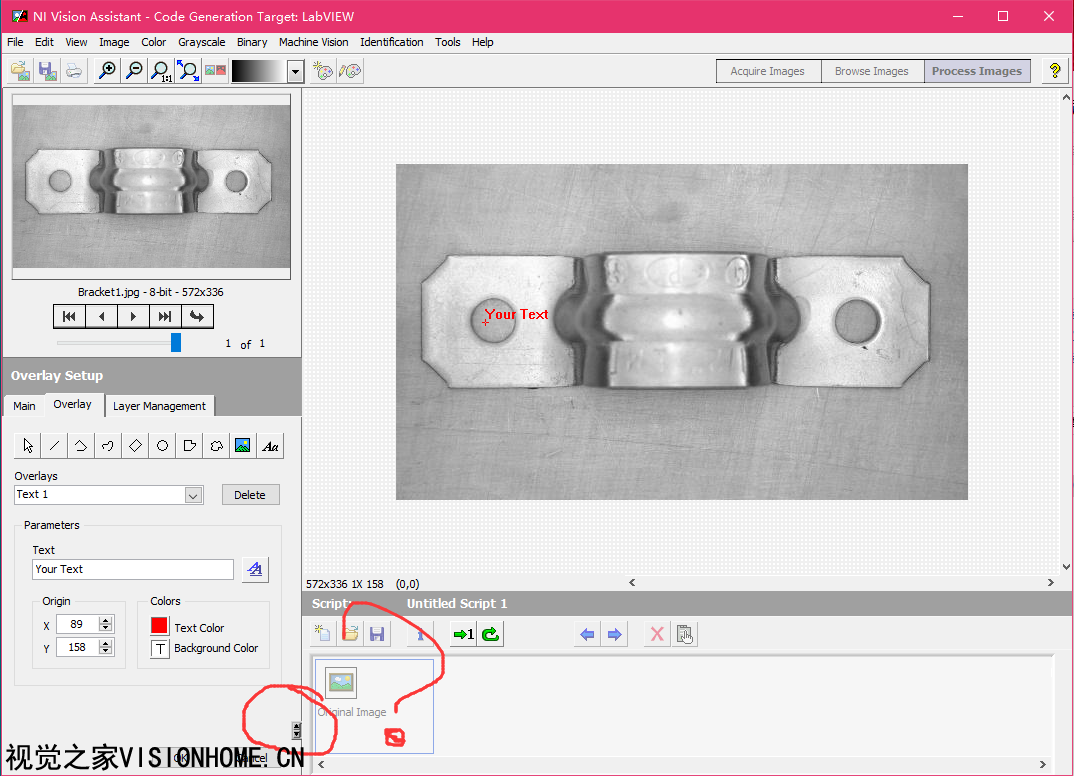This screenshot has width=1074, height=776.
Task: Go to first image in browser
Action: [69, 316]
